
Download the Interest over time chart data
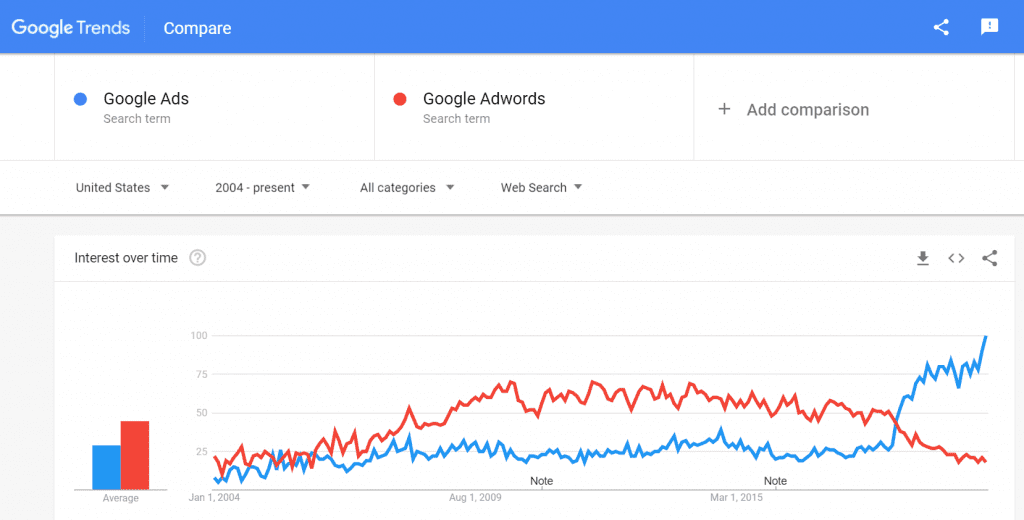click(x=923, y=258)
